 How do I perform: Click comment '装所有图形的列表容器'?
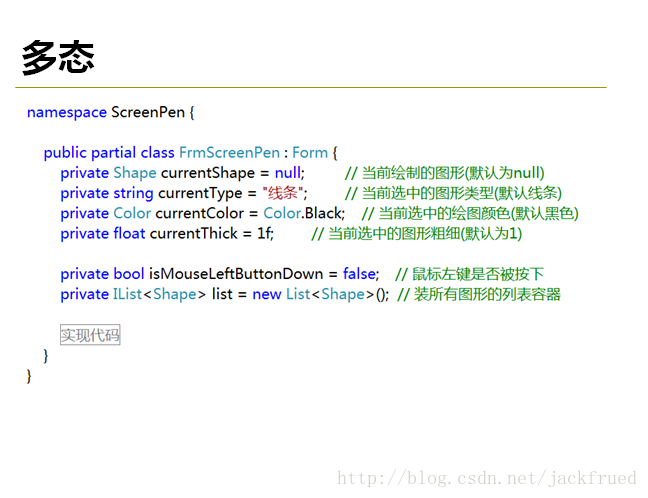point(487,294)
